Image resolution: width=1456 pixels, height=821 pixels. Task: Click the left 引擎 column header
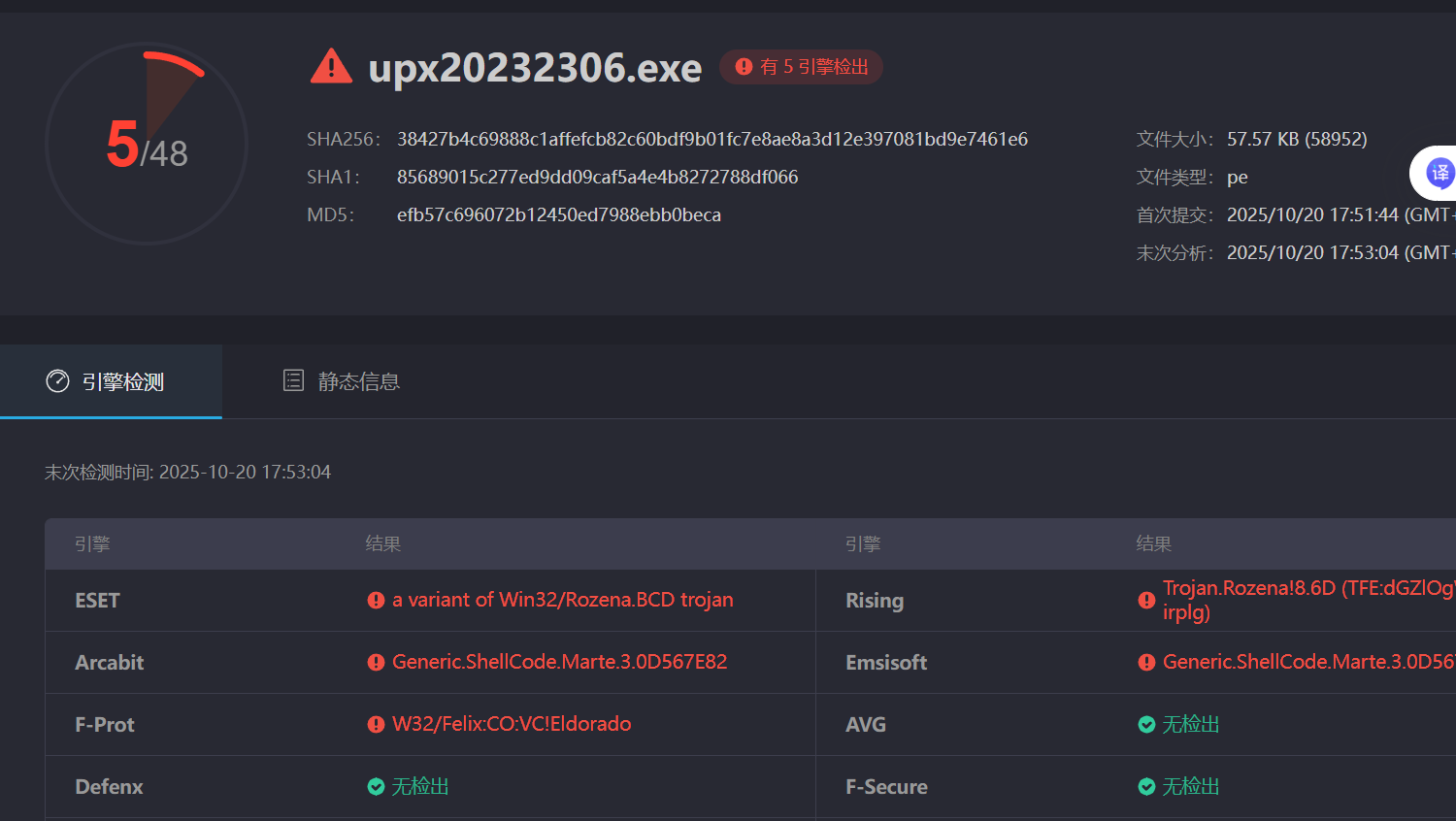coord(92,544)
